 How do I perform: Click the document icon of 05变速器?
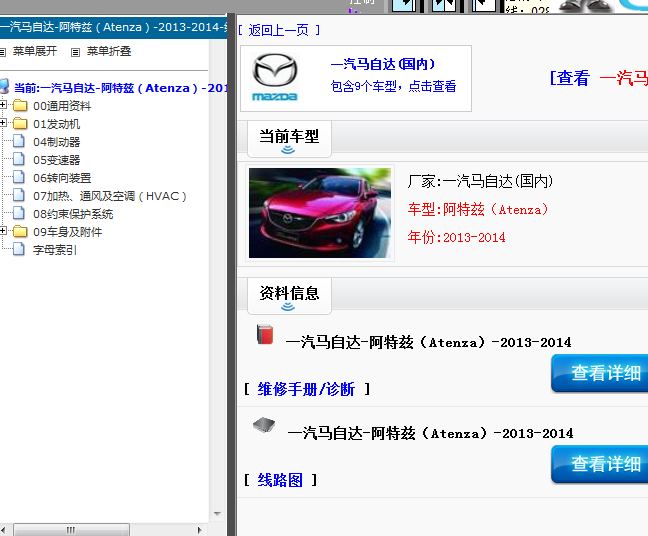coord(19,159)
